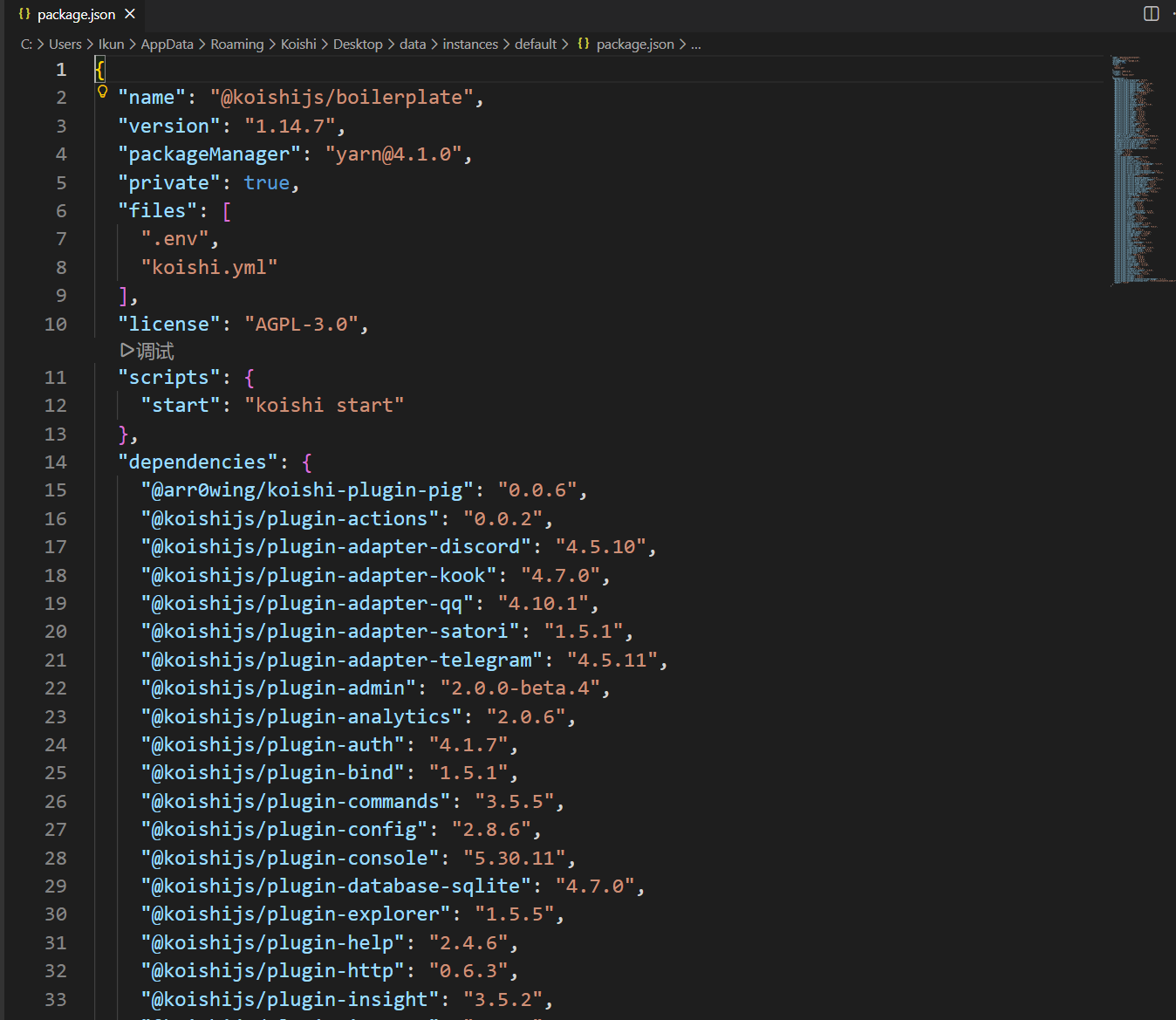Close the package.json tab
Image resolution: width=1176 pixels, height=1020 pixels.
130,14
